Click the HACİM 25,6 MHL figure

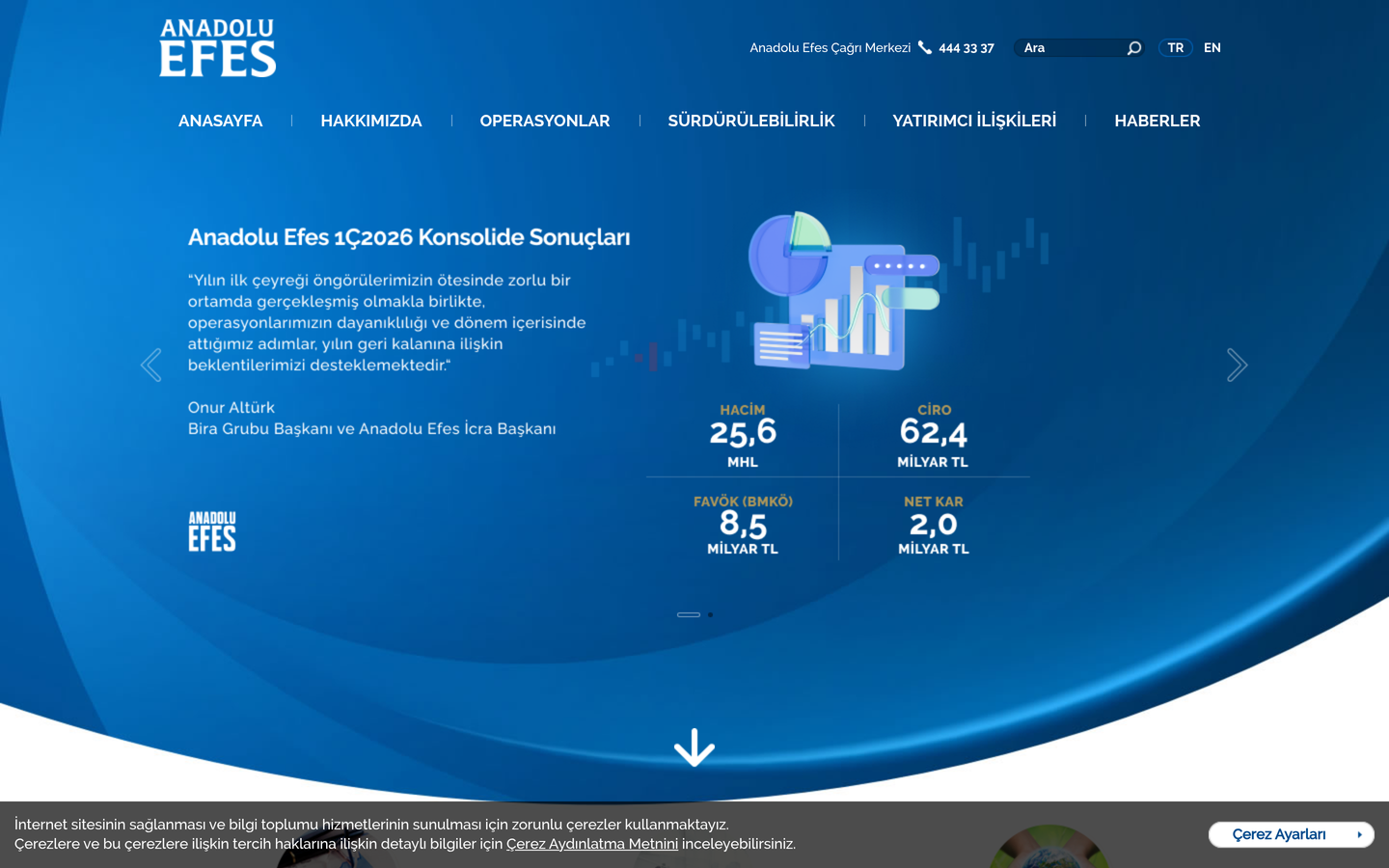pos(743,436)
